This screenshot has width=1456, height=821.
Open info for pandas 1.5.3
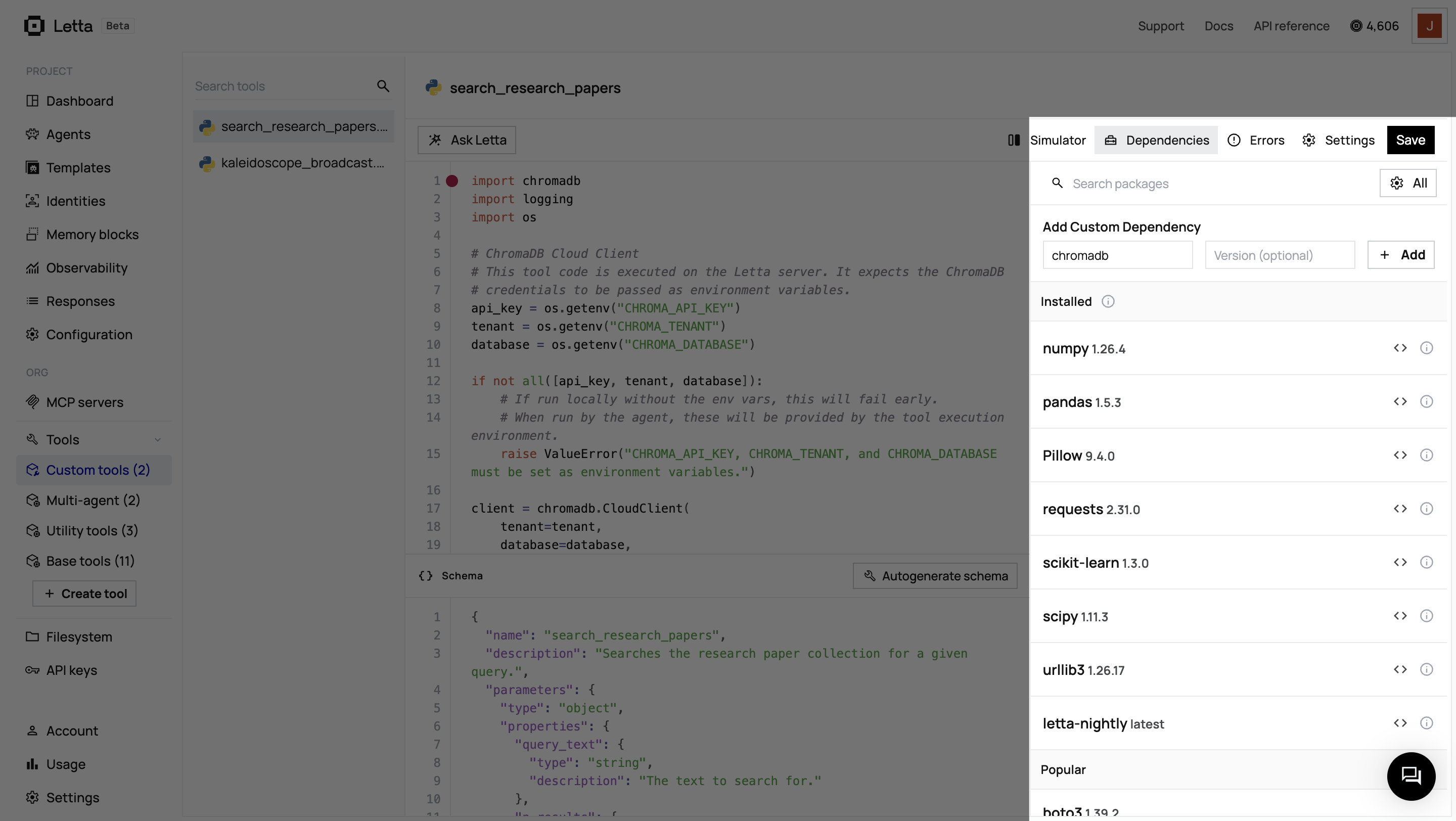coord(1427,402)
